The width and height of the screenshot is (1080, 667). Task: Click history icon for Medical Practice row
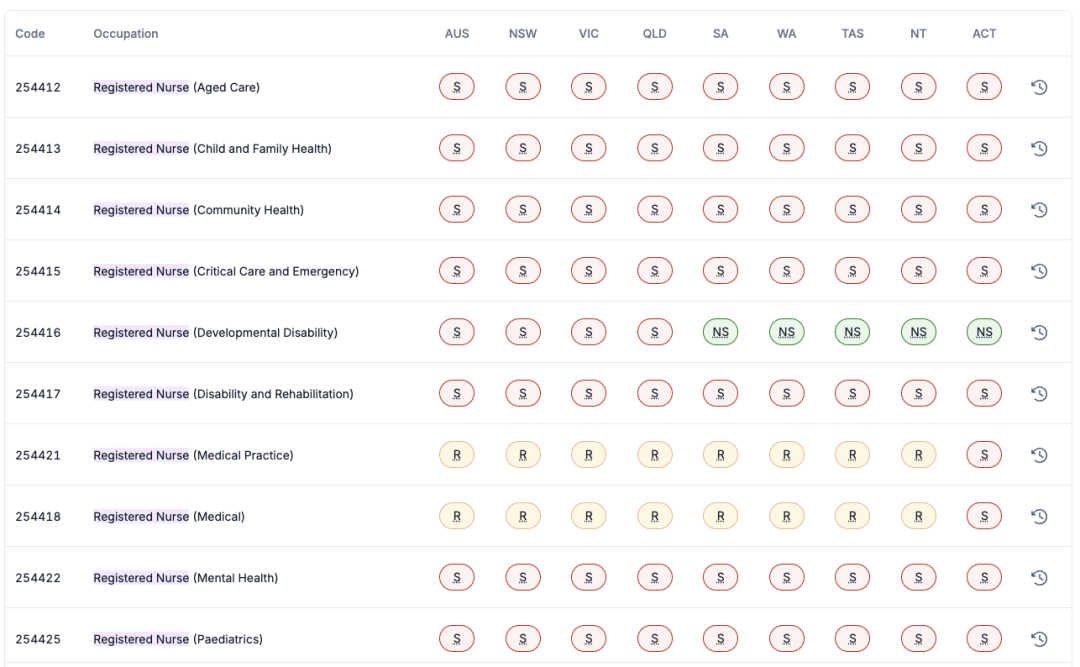point(1039,455)
